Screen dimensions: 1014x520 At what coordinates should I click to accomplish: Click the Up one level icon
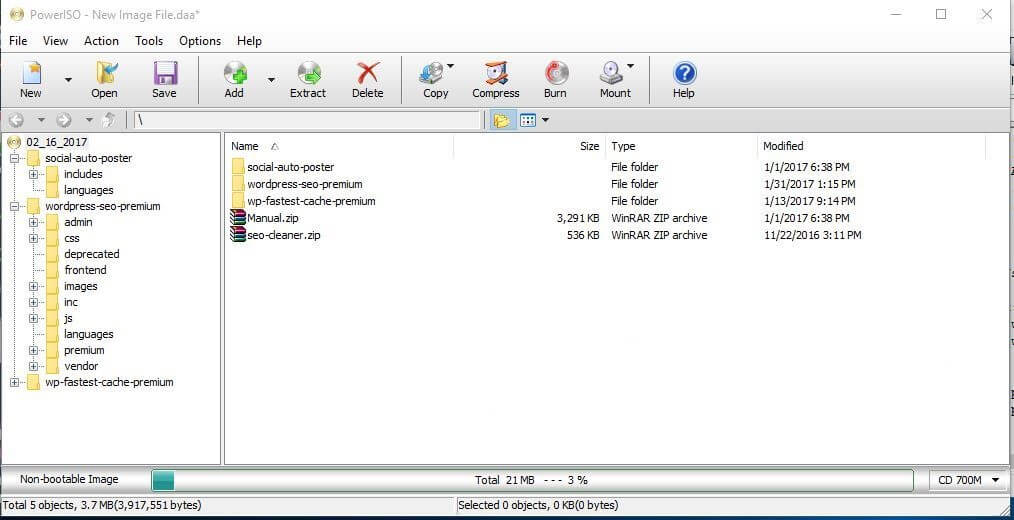[x=109, y=120]
